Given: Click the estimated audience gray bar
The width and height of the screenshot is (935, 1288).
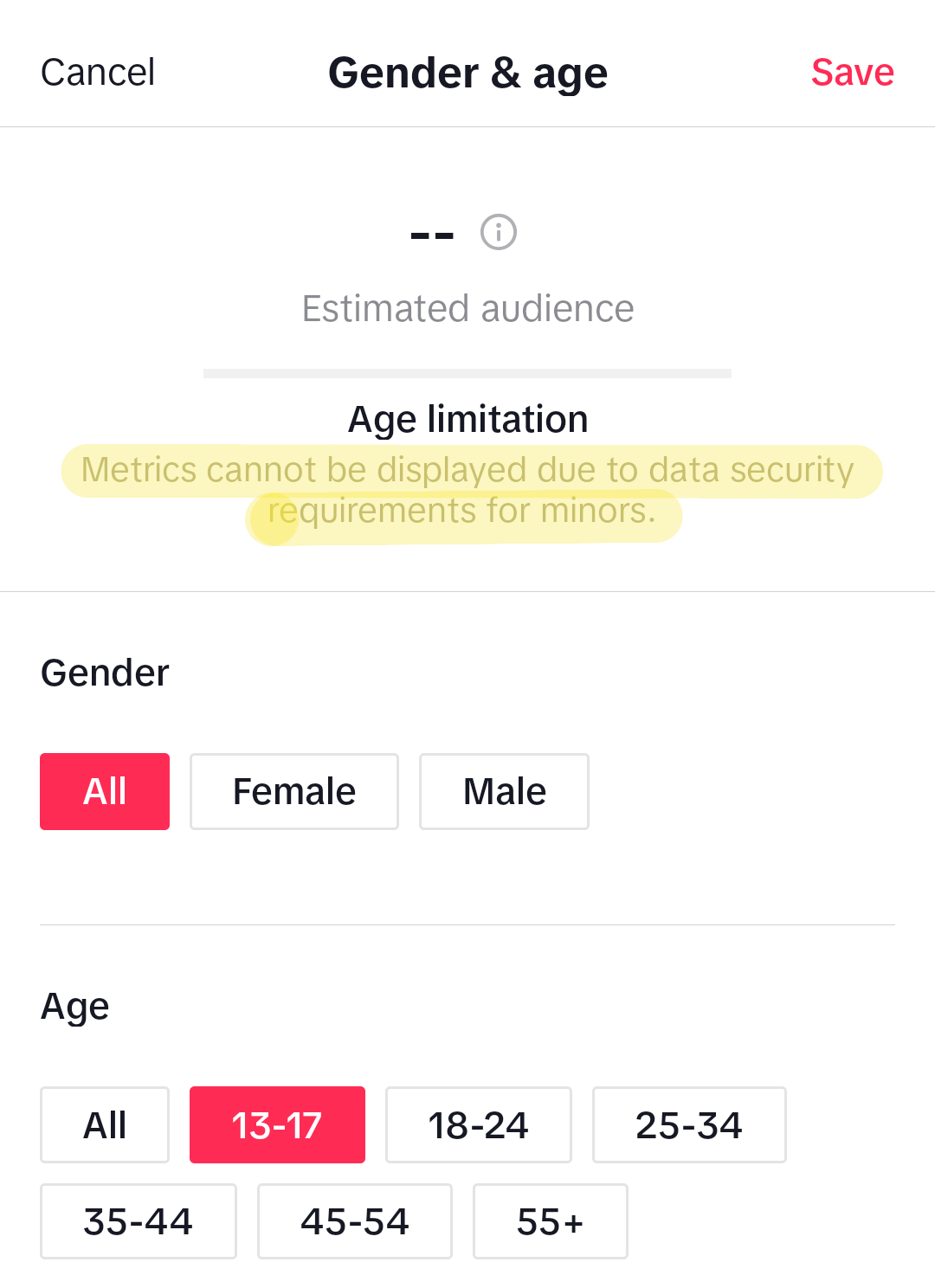Looking at the screenshot, I should 467,373.
